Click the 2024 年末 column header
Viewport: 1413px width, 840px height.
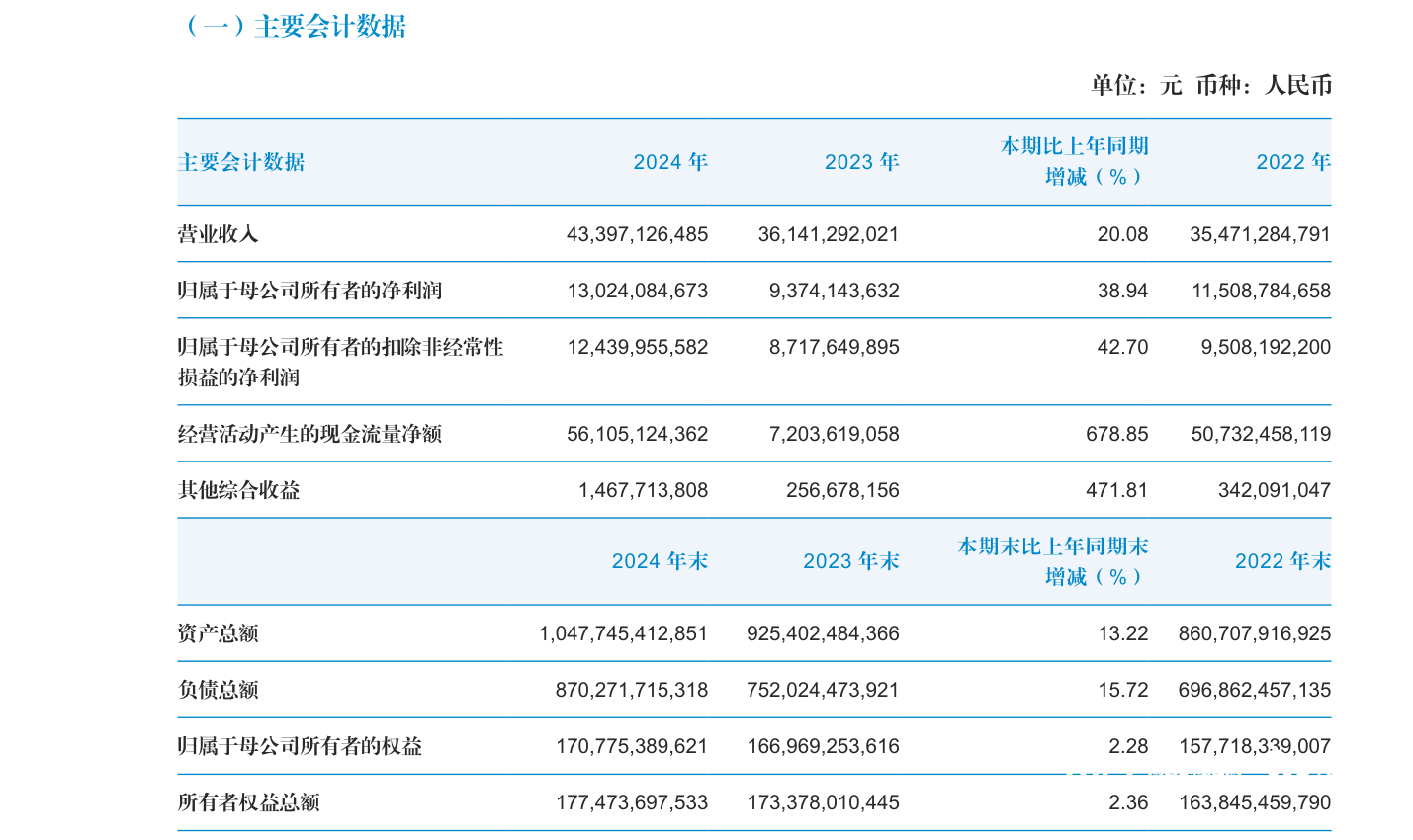pyautogui.click(x=660, y=561)
